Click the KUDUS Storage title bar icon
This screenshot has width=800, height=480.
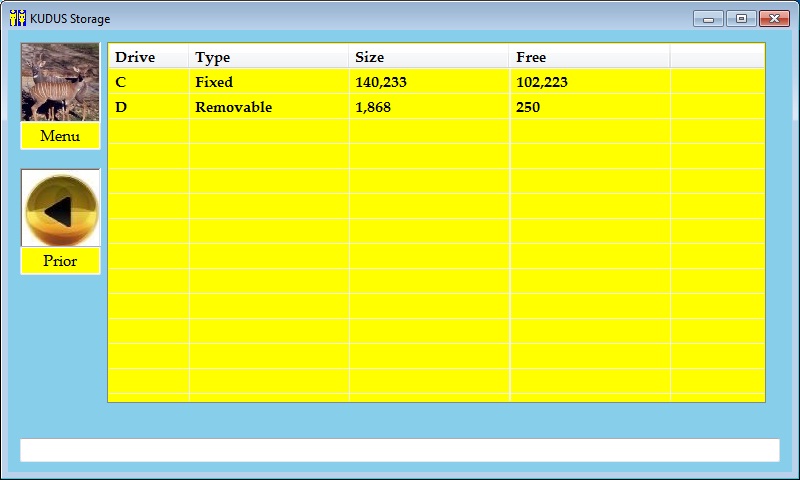coord(18,18)
